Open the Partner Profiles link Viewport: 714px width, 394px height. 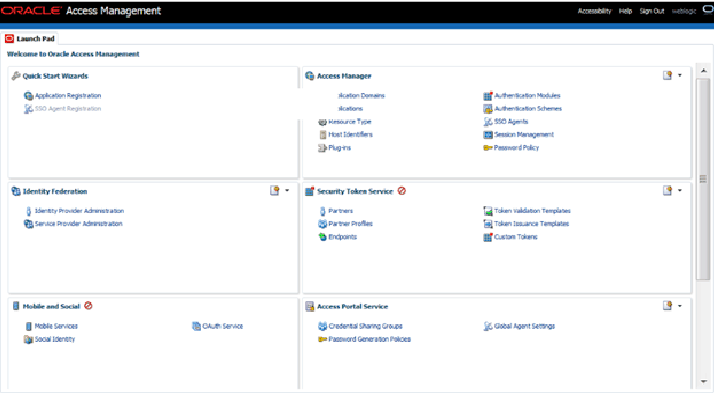coord(350,224)
